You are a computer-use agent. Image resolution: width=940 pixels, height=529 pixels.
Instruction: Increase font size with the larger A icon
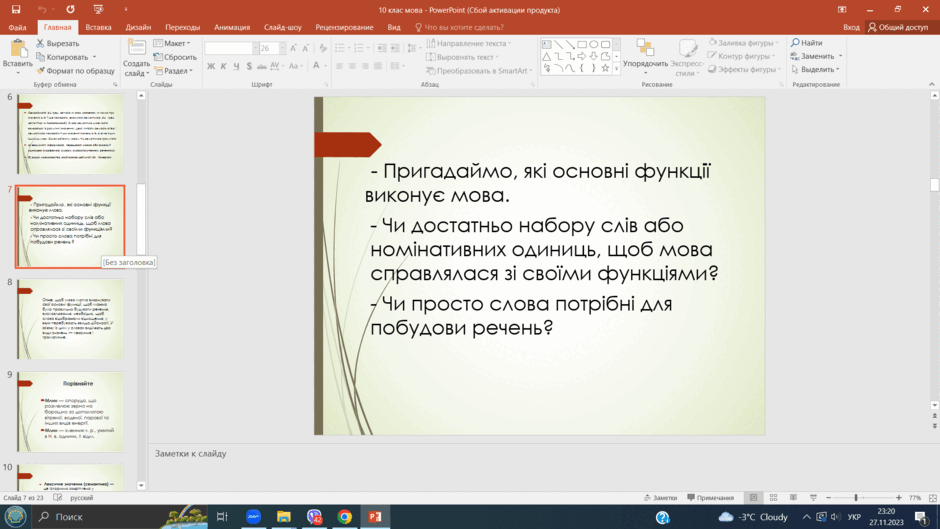coord(293,48)
